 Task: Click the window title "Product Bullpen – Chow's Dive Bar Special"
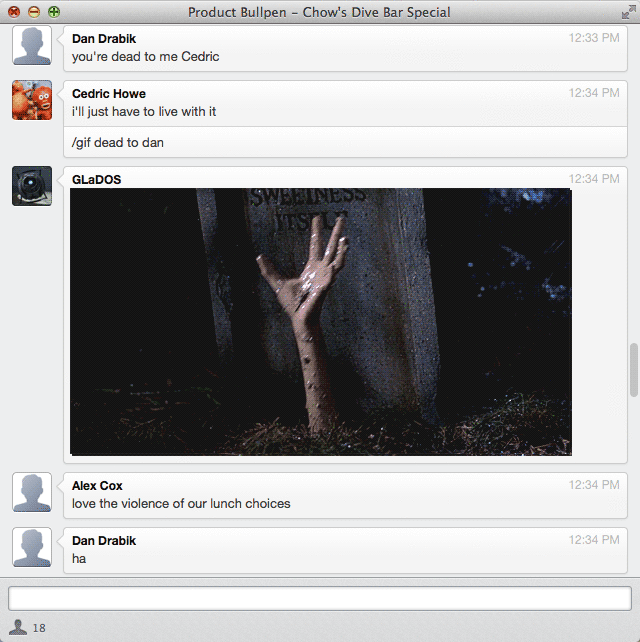coord(319,12)
